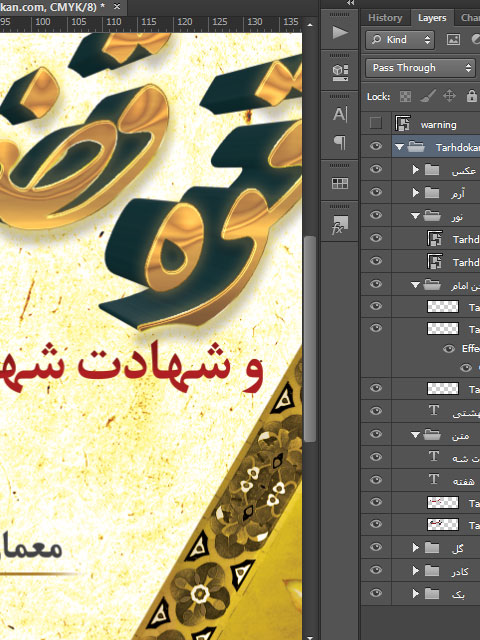Click the T icon of شه text layer
The height and width of the screenshot is (640, 480).
[434, 457]
